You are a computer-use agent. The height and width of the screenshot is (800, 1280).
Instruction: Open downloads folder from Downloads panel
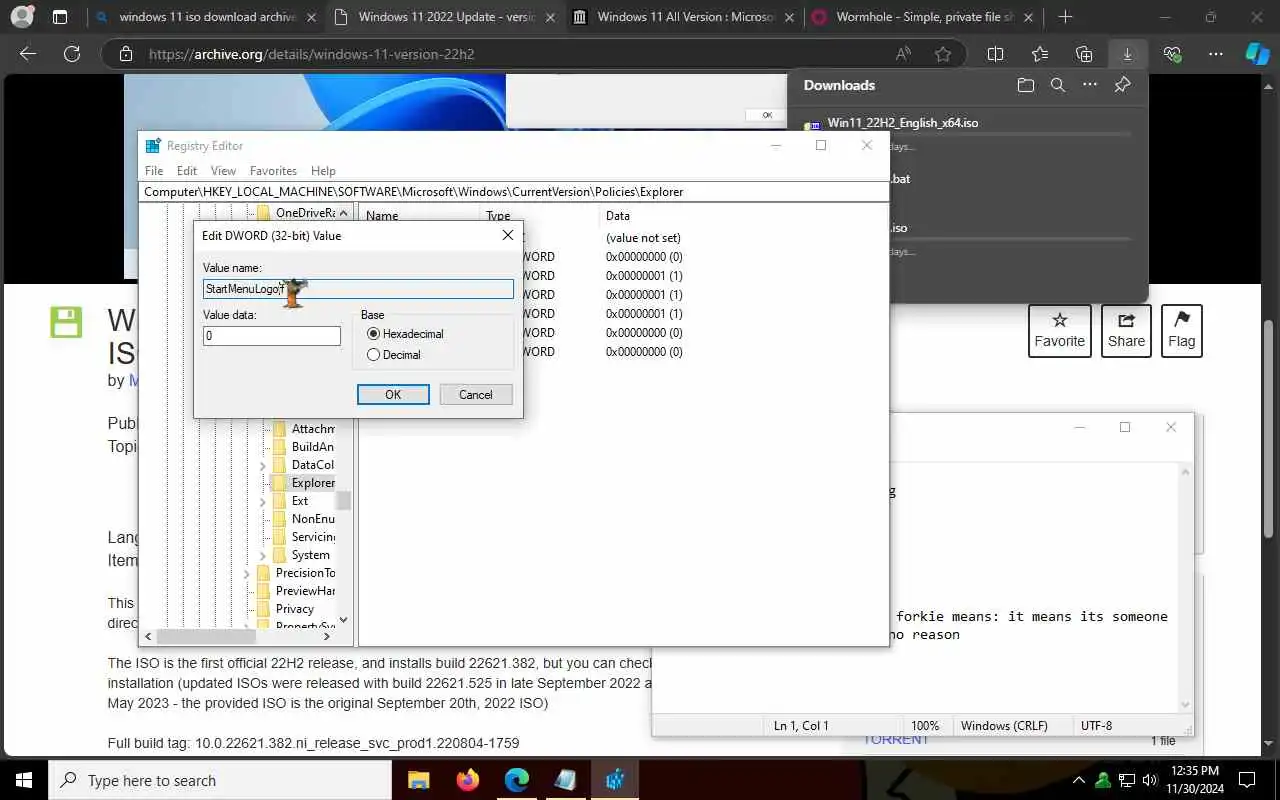pos(1025,85)
